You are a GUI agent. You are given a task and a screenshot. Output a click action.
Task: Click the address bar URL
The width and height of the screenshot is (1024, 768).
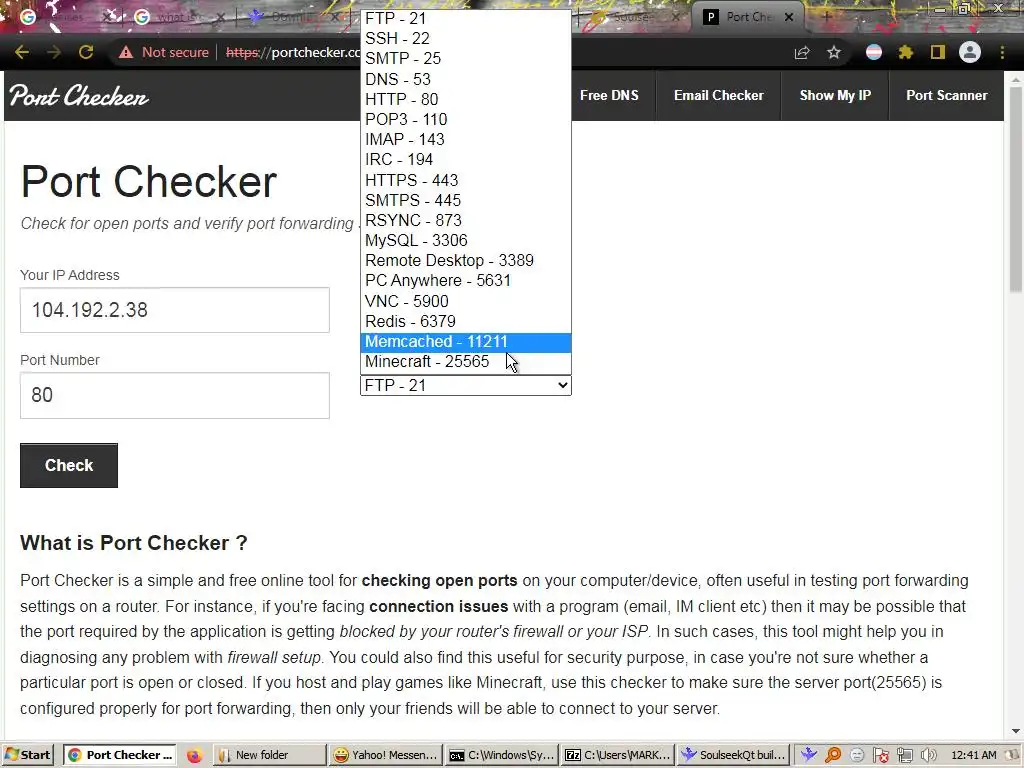293,52
